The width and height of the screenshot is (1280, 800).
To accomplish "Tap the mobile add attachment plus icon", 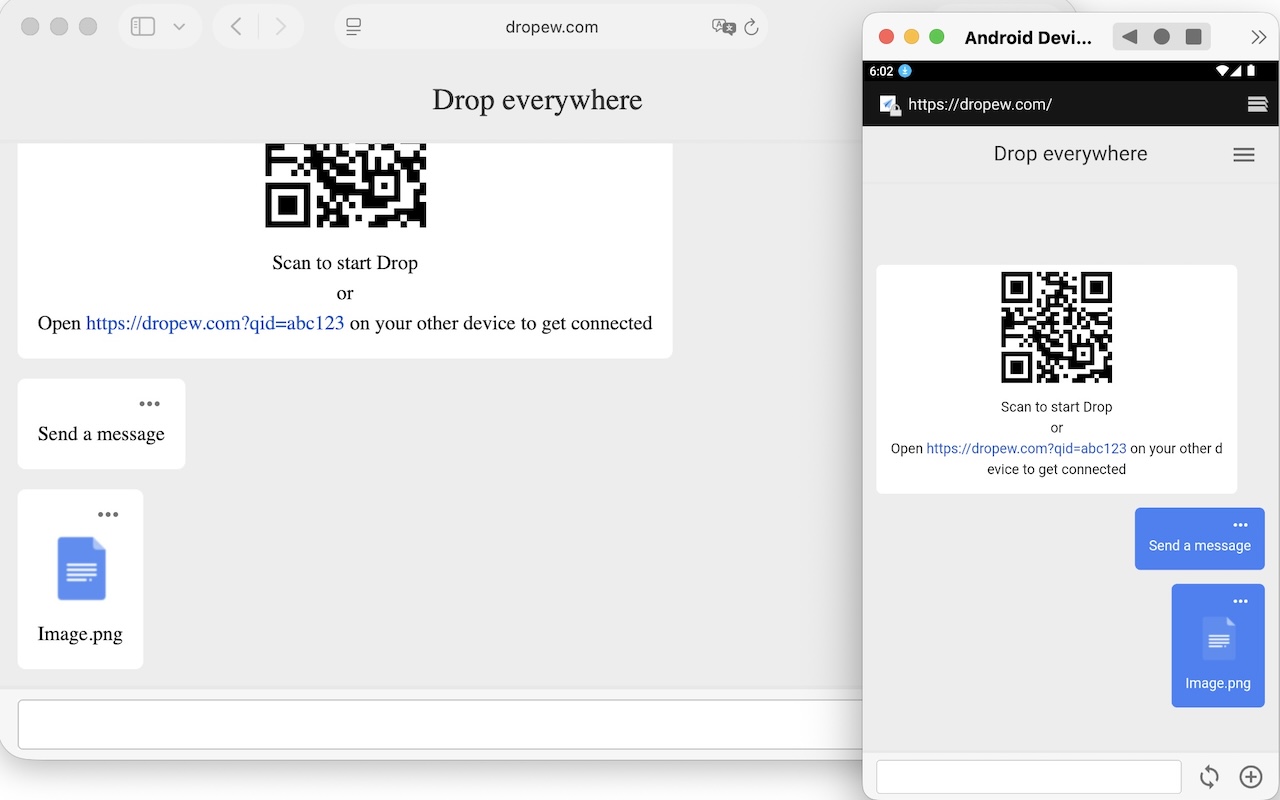I will point(1251,777).
